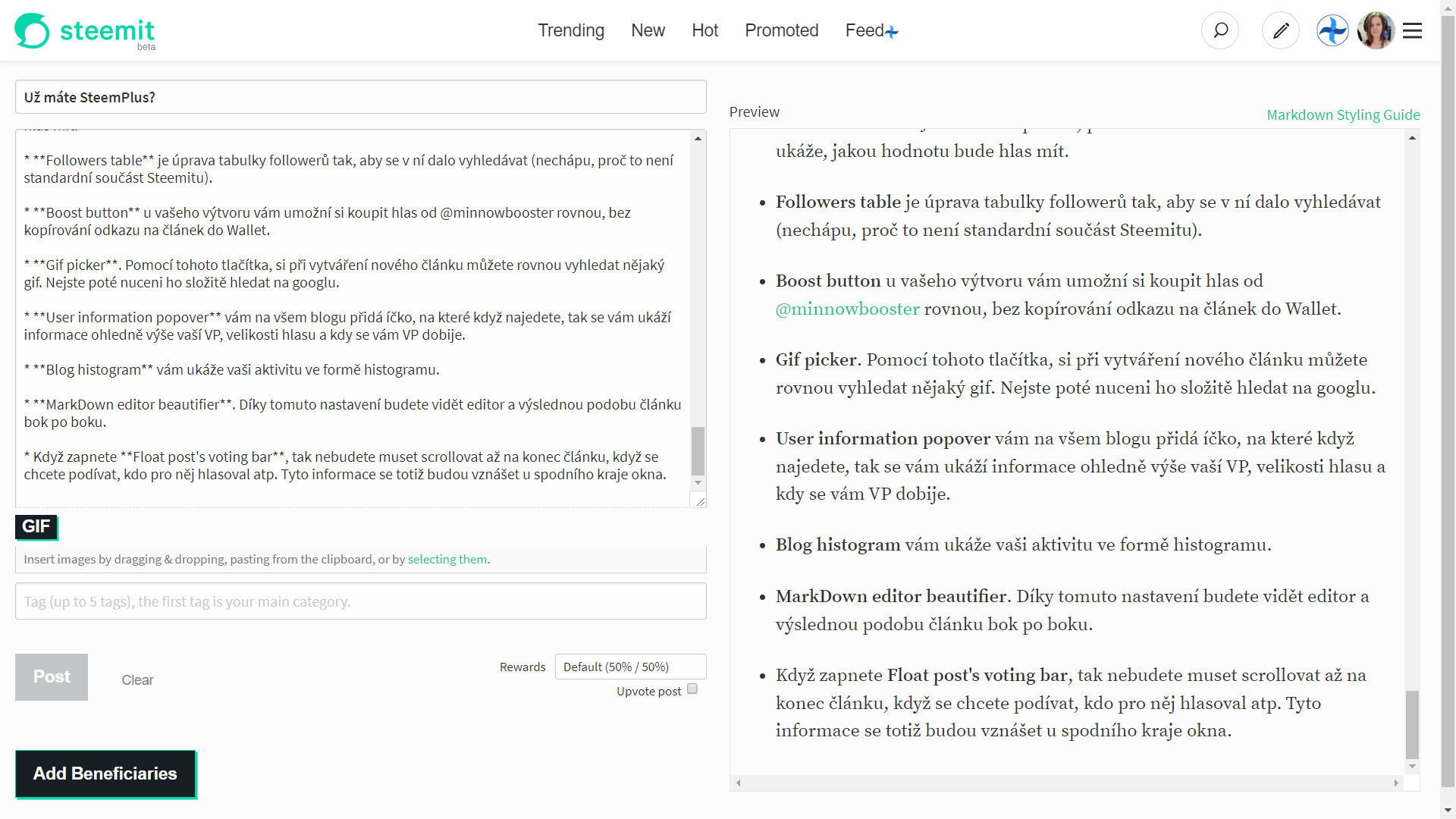Click inside the post body editor
This screenshot has width=1456, height=819.
click(x=353, y=318)
